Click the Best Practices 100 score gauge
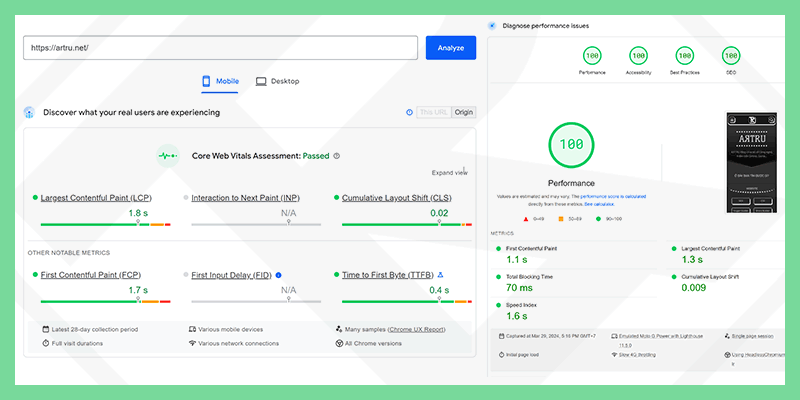800x400 pixels. (685, 56)
